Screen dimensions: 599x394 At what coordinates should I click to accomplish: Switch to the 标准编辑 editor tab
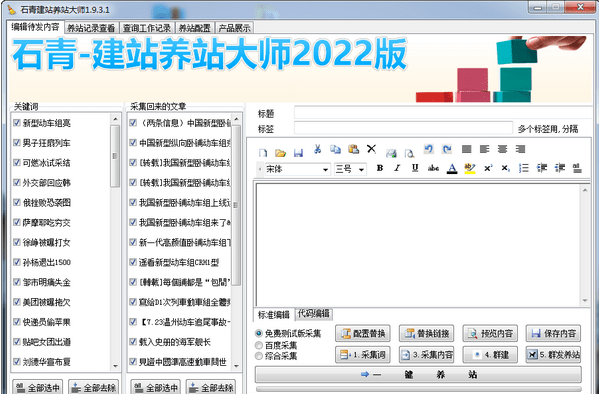click(274, 315)
